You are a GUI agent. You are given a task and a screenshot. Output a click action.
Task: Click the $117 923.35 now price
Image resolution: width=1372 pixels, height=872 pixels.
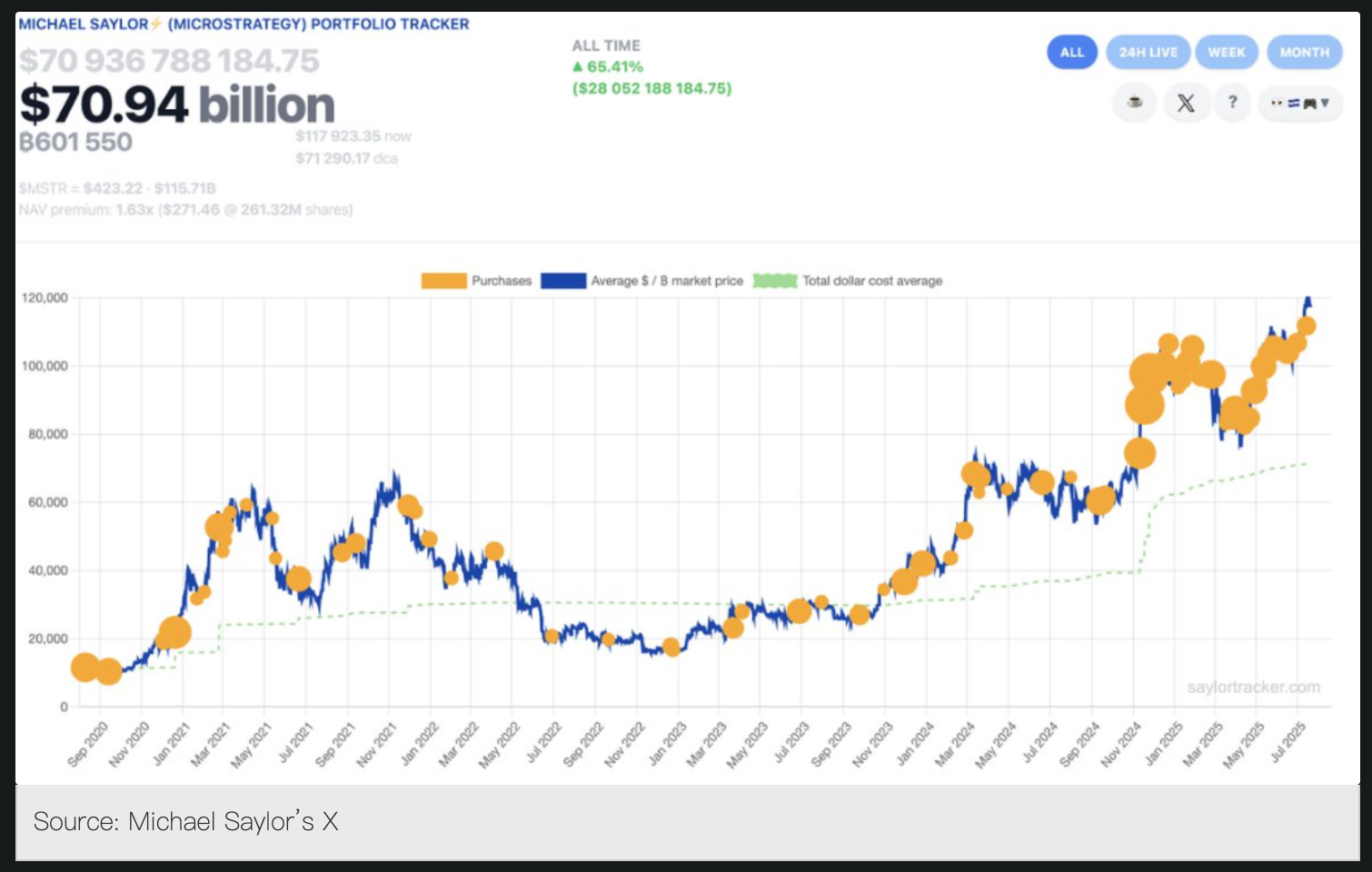click(353, 136)
